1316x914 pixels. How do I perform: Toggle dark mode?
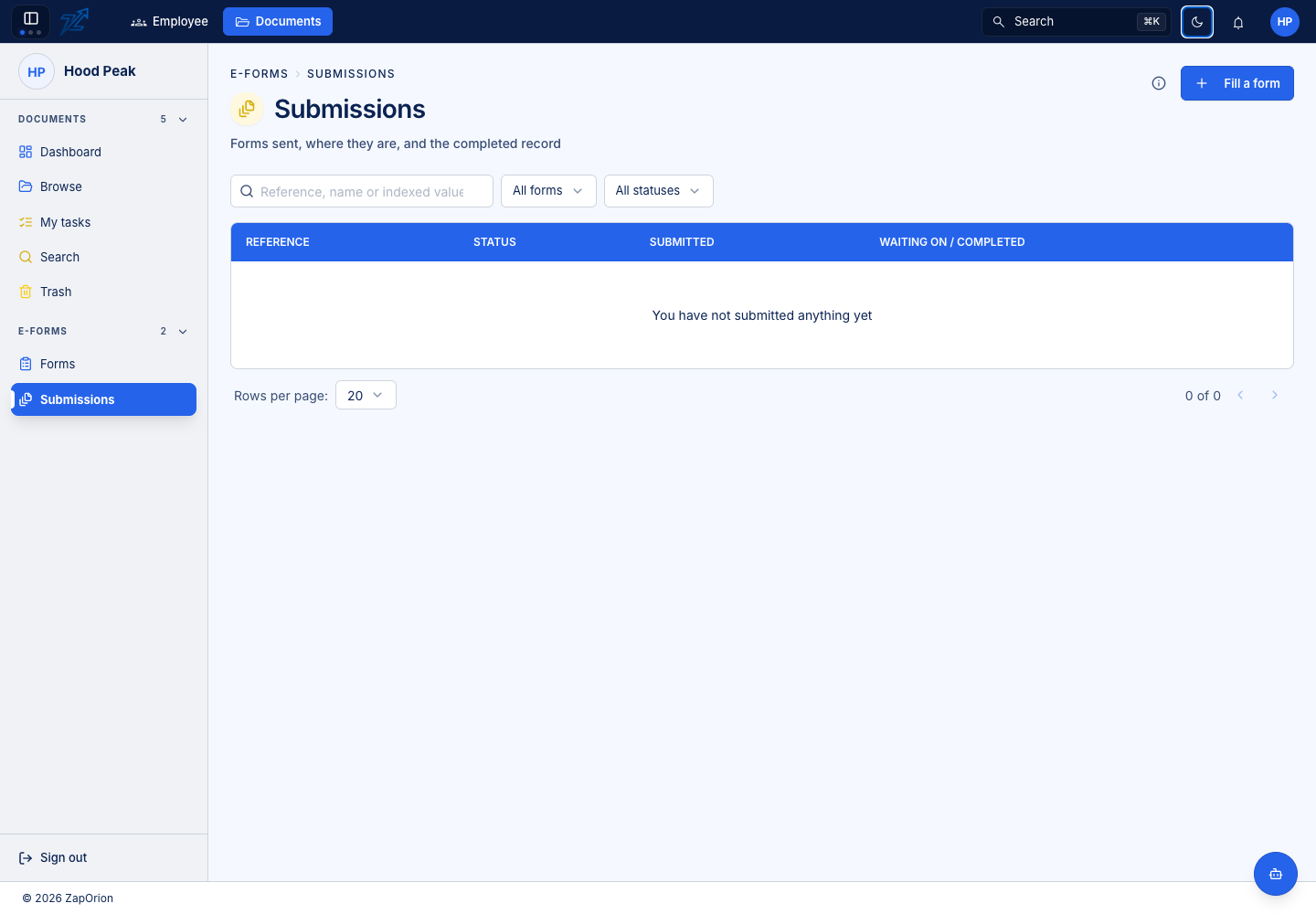[x=1197, y=22]
